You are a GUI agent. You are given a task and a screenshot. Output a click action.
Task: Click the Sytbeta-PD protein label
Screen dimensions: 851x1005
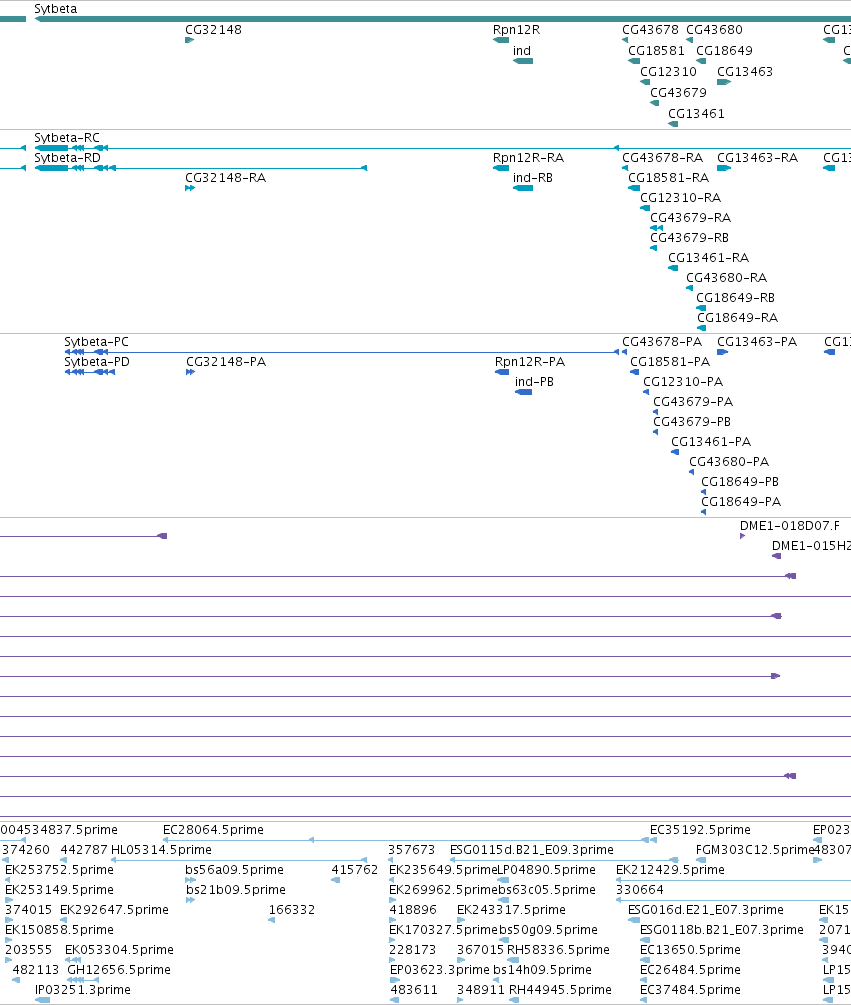pos(97,361)
